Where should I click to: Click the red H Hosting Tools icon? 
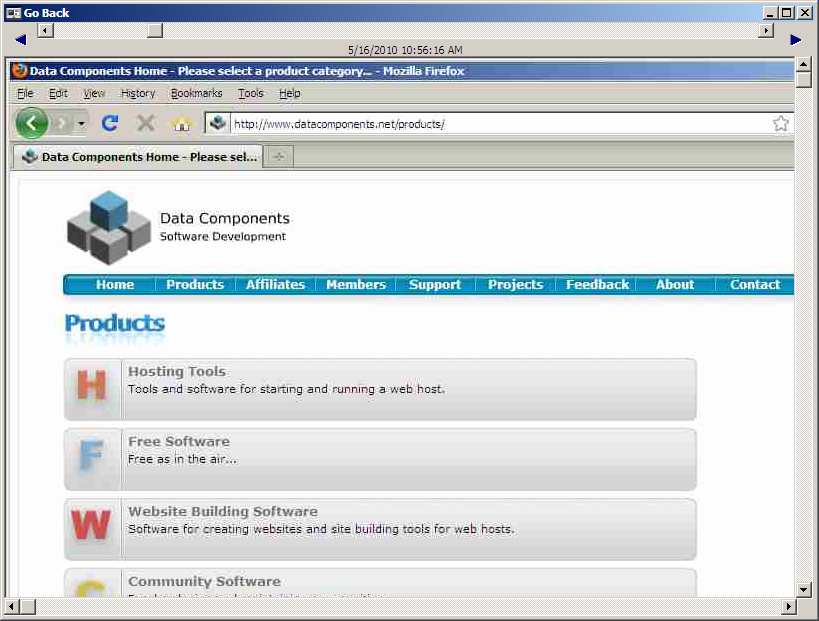pos(92,388)
